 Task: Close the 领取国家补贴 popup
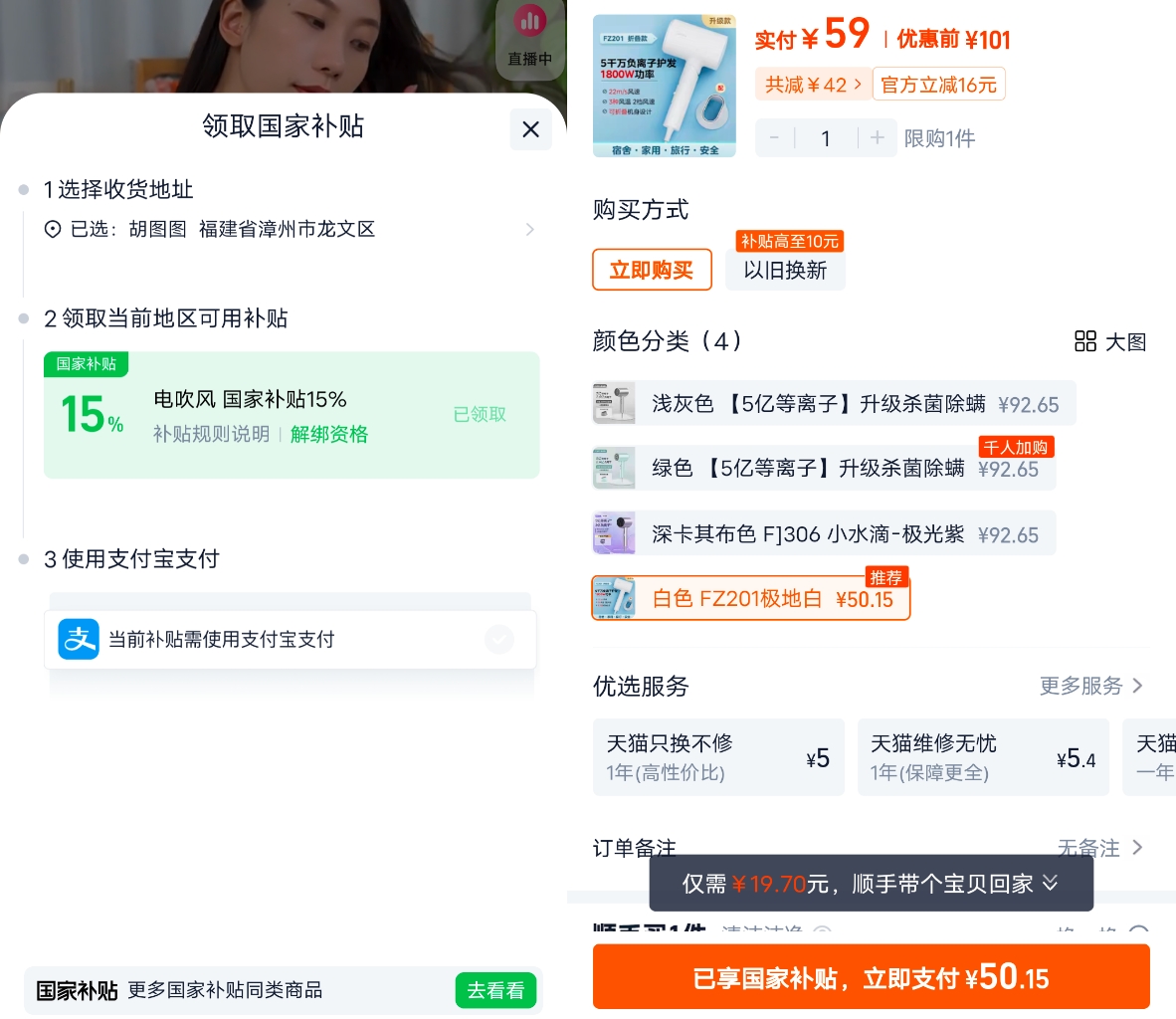(x=530, y=129)
